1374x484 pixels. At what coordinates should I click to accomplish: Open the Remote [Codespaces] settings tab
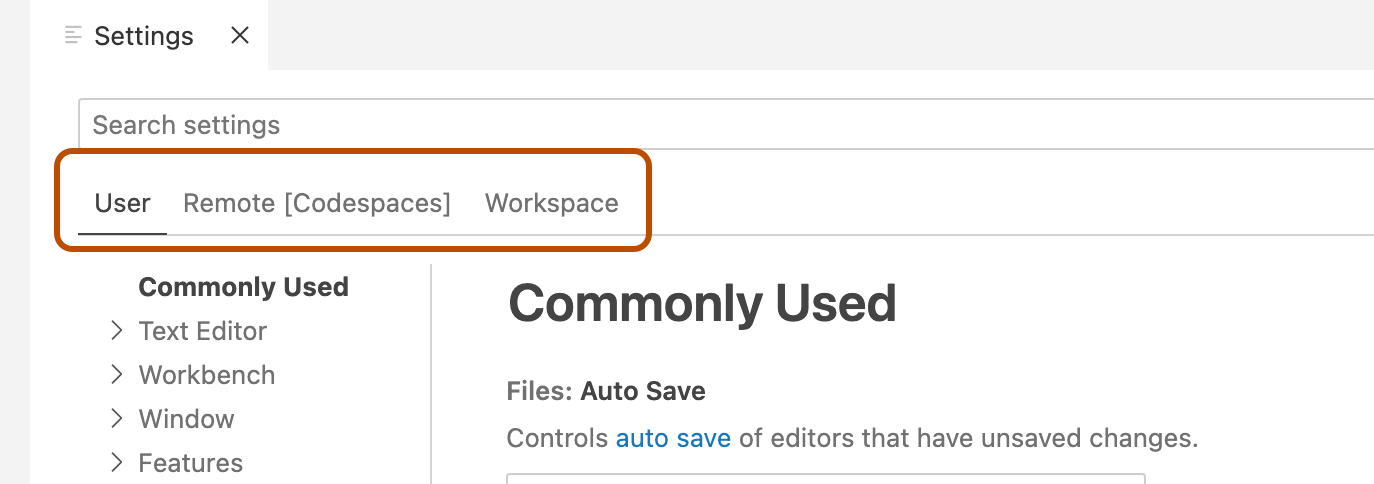coord(317,203)
